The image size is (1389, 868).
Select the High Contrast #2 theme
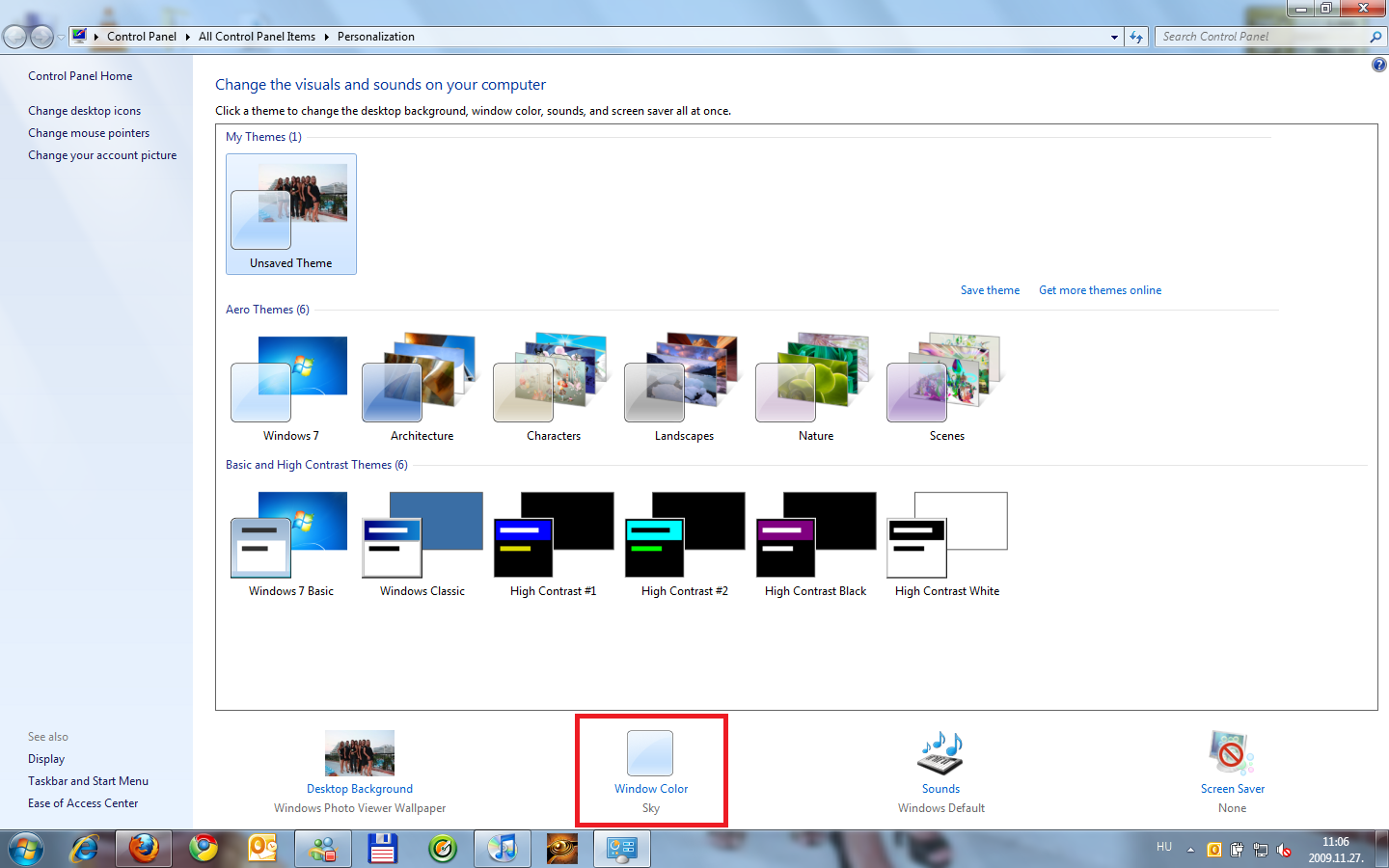685,543
